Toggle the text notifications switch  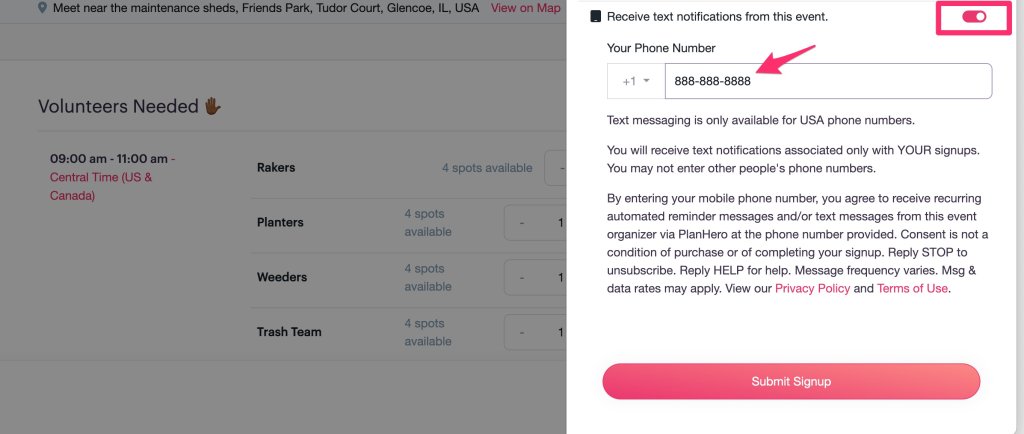[973, 17]
